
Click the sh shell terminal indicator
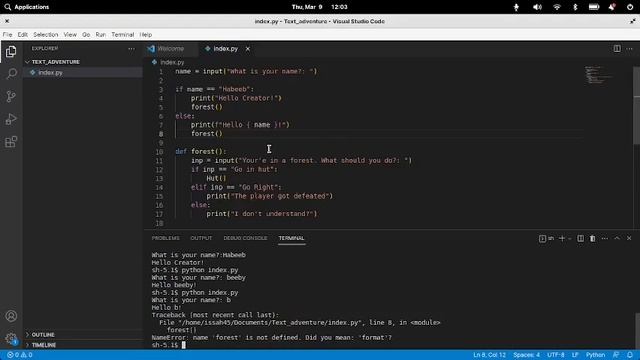[x=546, y=238]
